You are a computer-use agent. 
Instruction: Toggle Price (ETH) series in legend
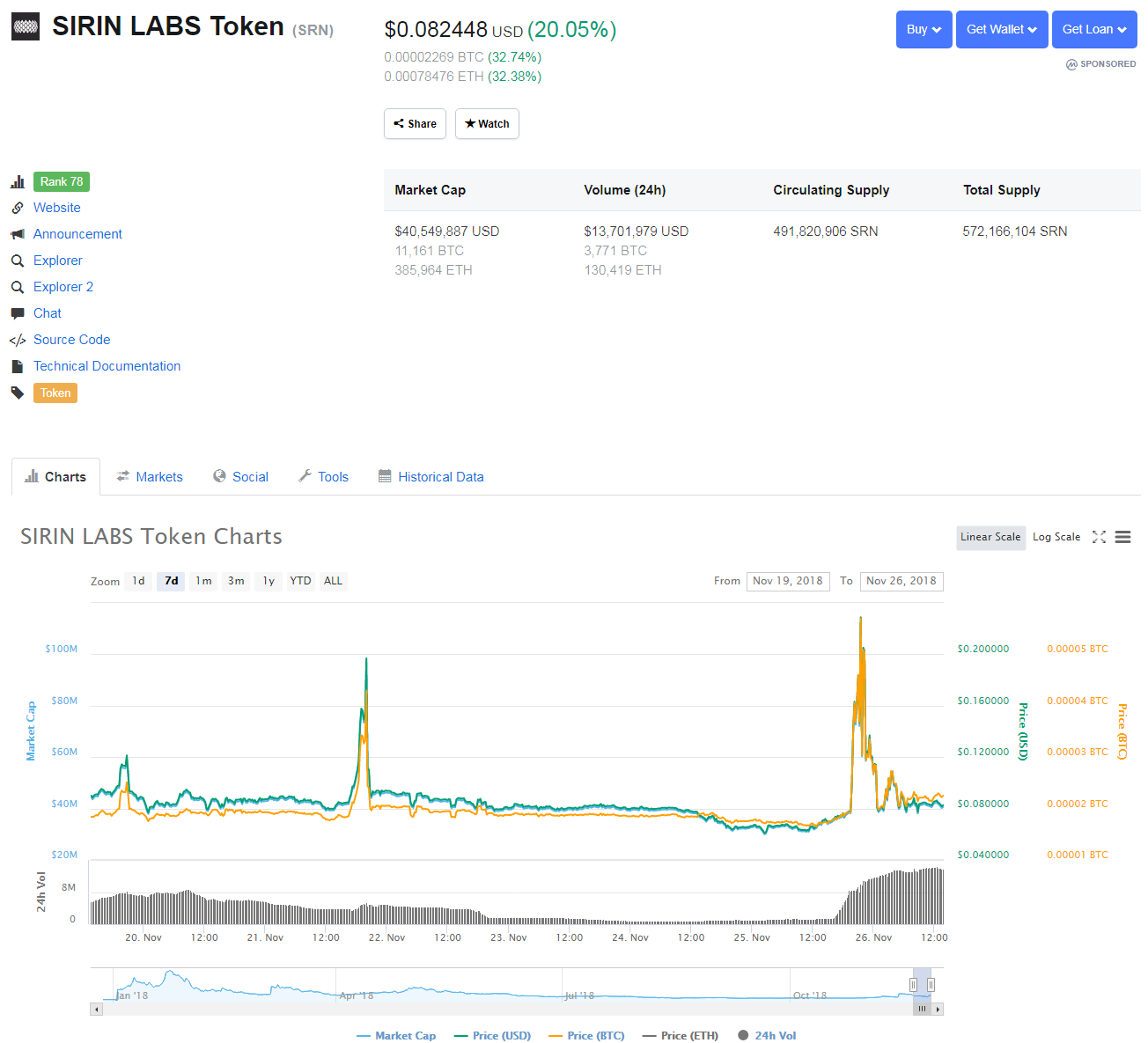(x=681, y=1036)
